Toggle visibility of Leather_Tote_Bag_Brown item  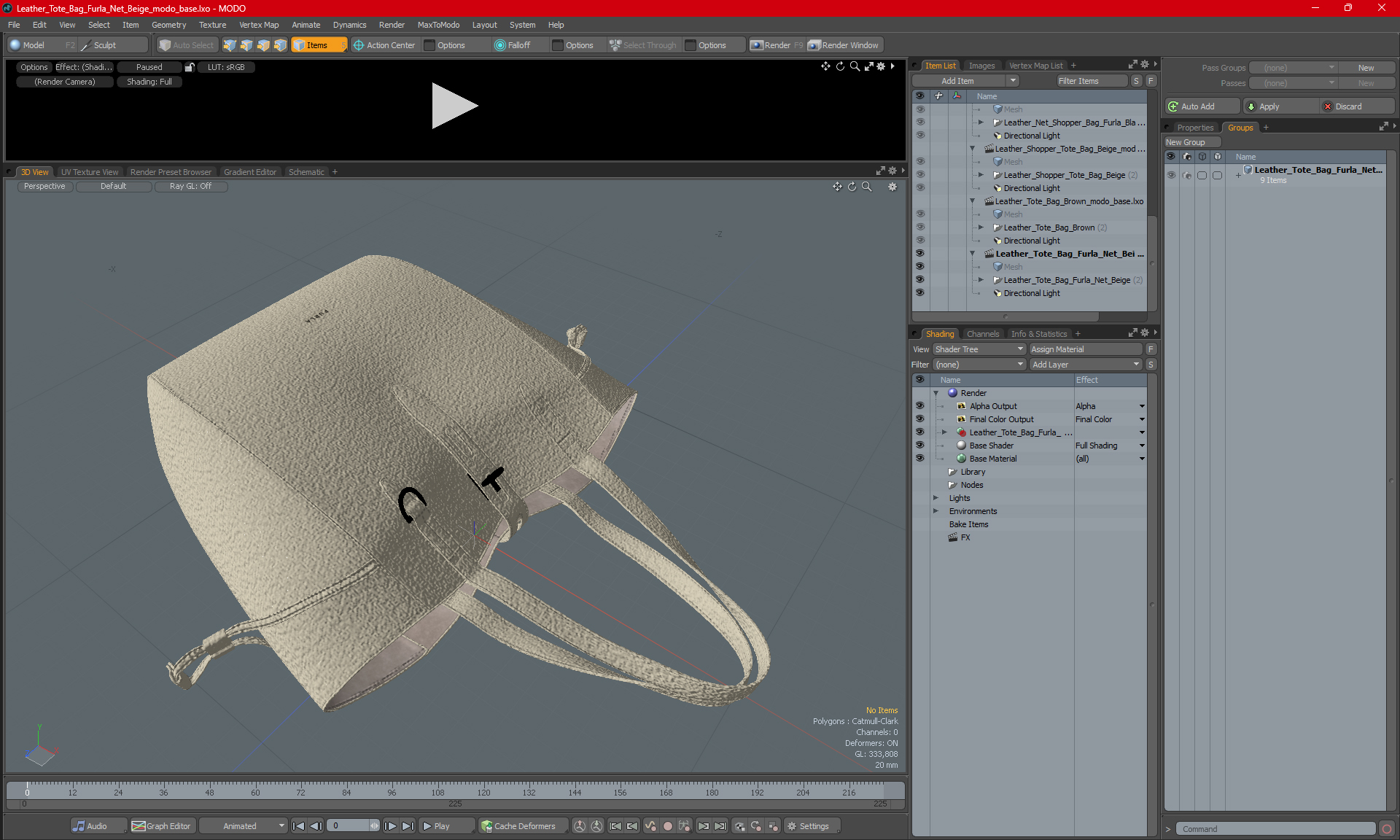(920, 227)
